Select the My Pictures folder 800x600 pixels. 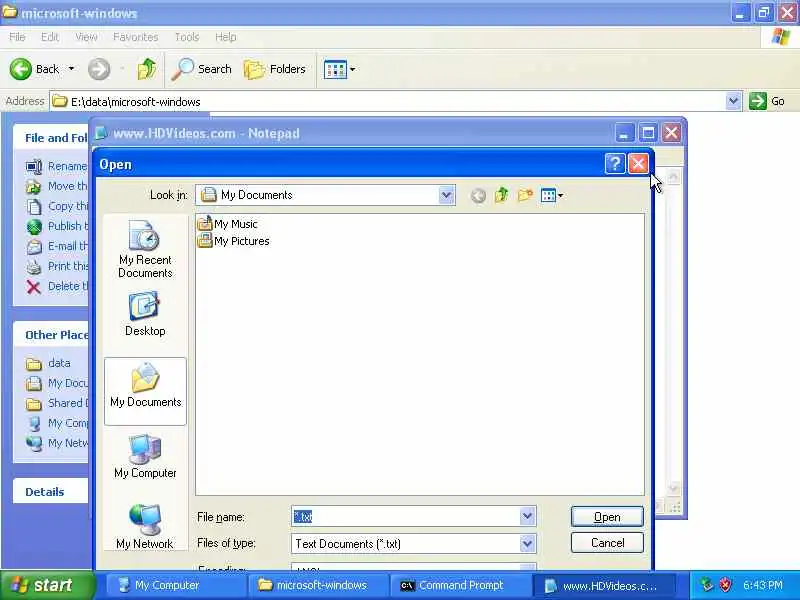[x=233, y=241]
